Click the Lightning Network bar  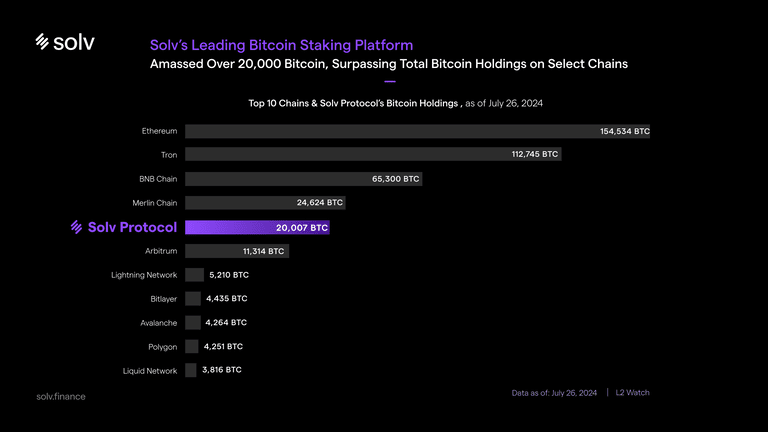coord(194,275)
